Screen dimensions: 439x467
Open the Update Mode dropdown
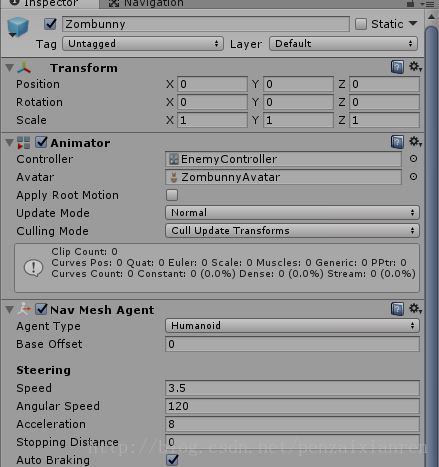click(292, 213)
